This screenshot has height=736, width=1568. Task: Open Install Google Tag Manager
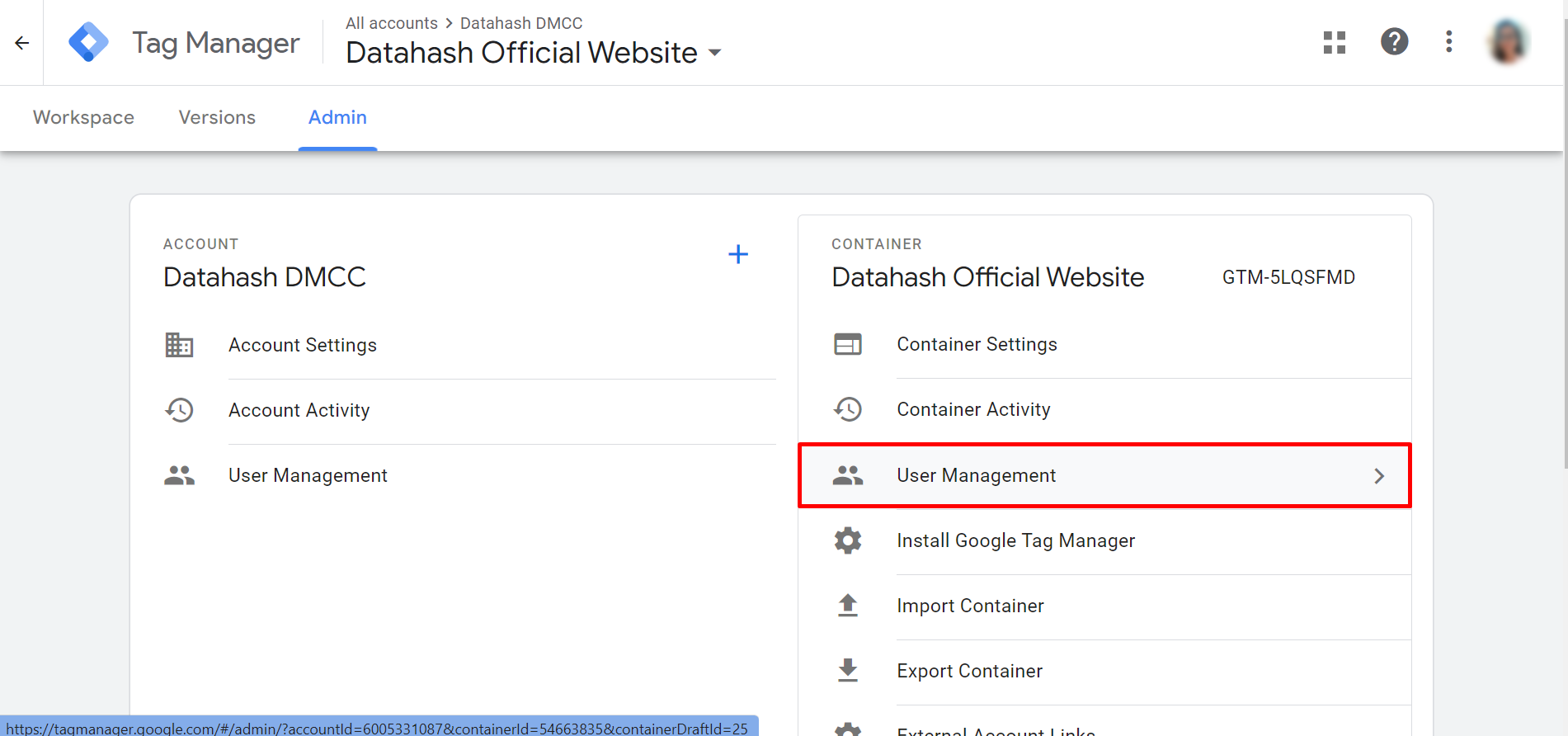pos(1016,540)
